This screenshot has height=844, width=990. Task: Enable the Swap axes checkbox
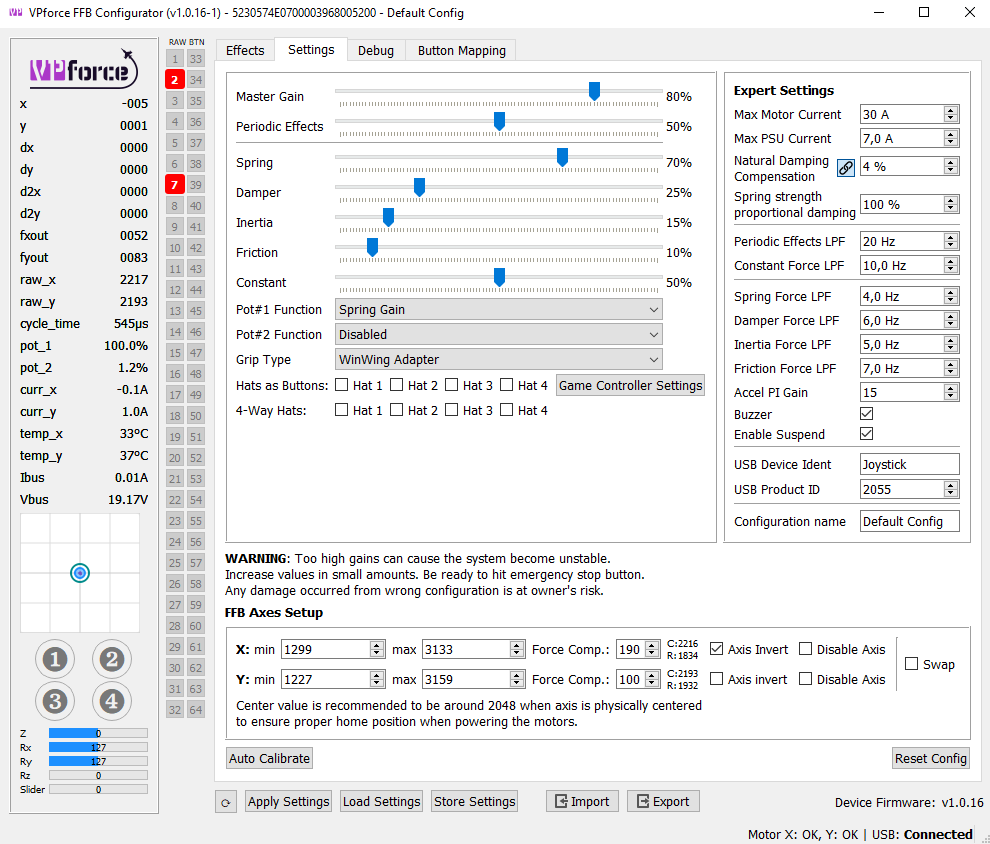point(912,664)
